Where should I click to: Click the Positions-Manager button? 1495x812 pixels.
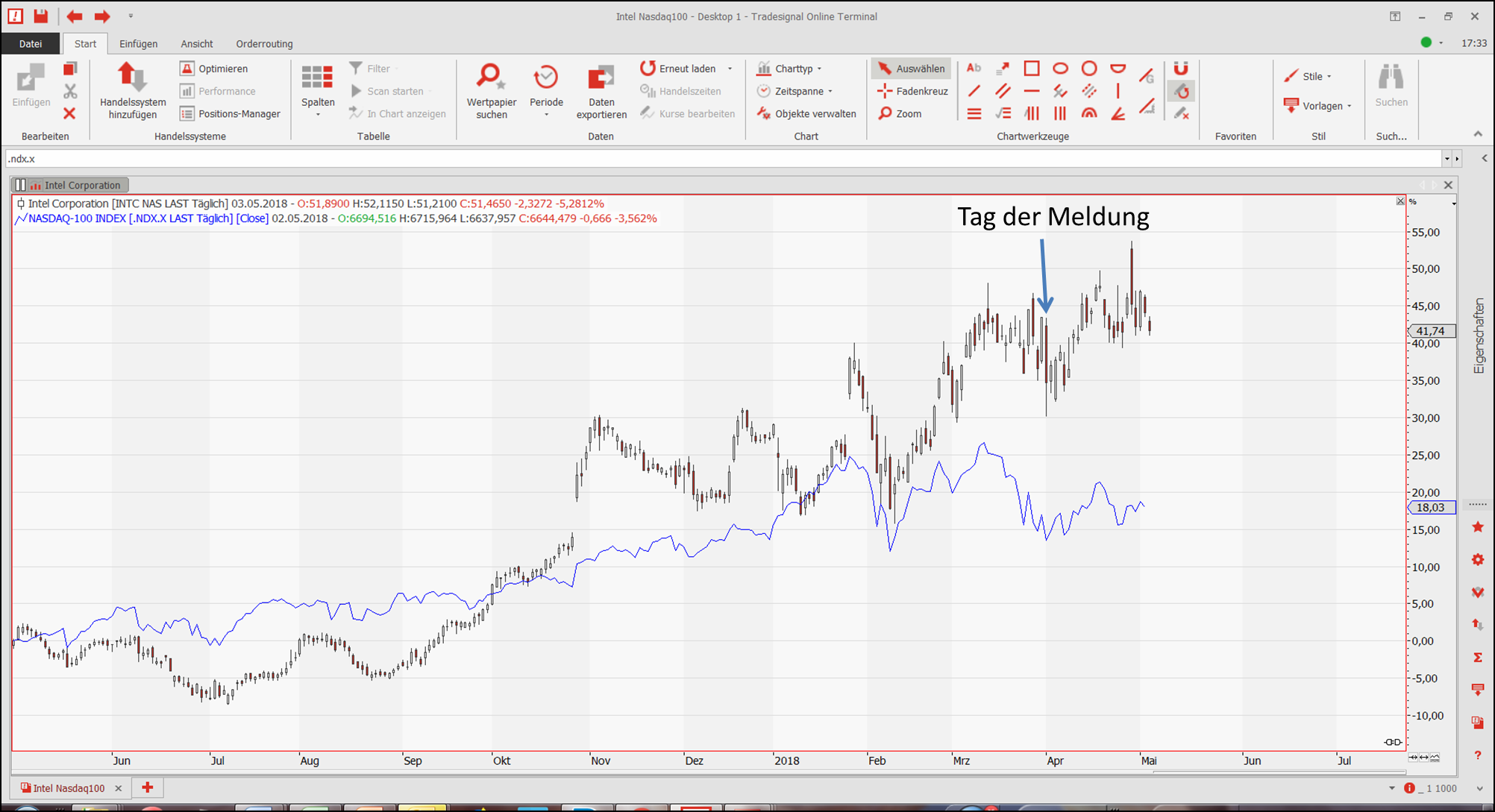click(x=230, y=113)
